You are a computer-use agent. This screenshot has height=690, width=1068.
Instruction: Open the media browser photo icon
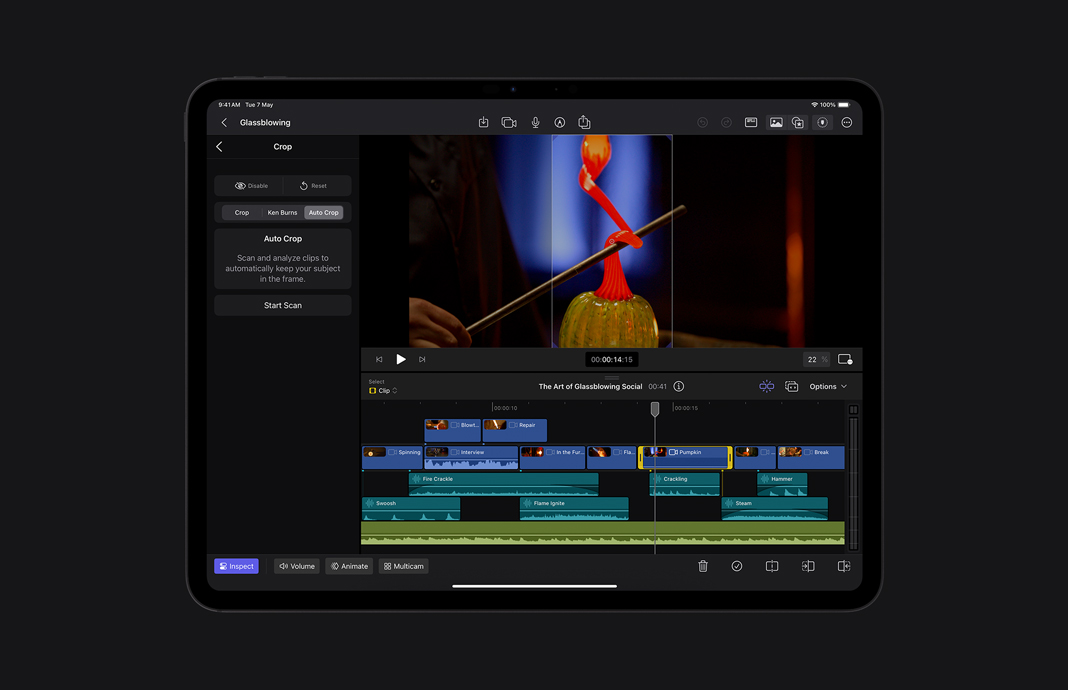(x=776, y=122)
